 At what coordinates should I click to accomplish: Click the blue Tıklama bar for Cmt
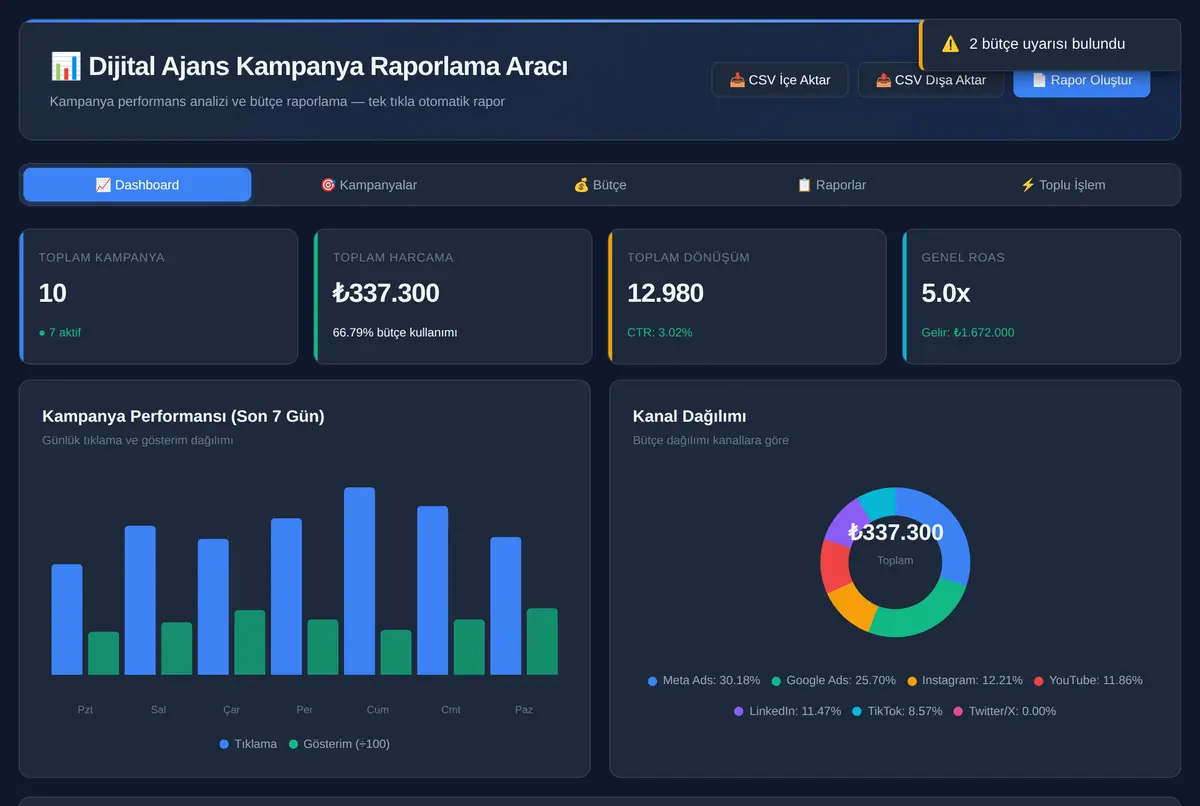pos(432,590)
